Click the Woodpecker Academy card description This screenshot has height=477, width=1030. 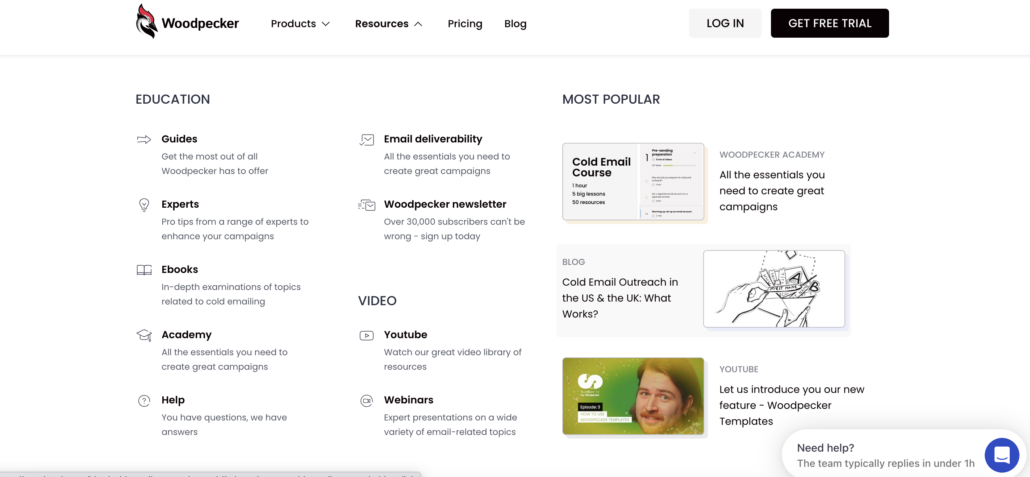point(772,191)
